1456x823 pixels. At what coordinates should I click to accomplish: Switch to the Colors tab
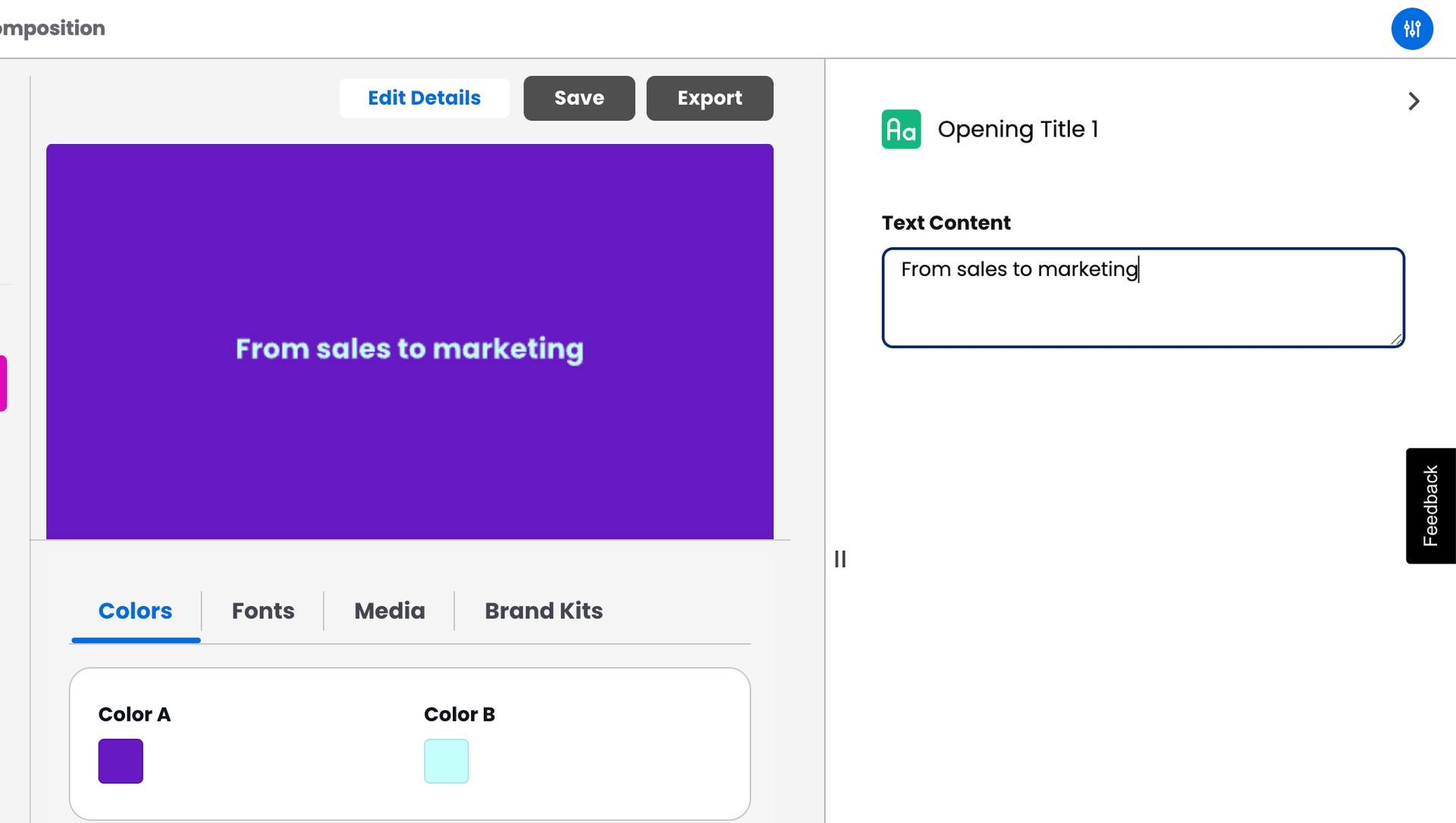coord(135,611)
